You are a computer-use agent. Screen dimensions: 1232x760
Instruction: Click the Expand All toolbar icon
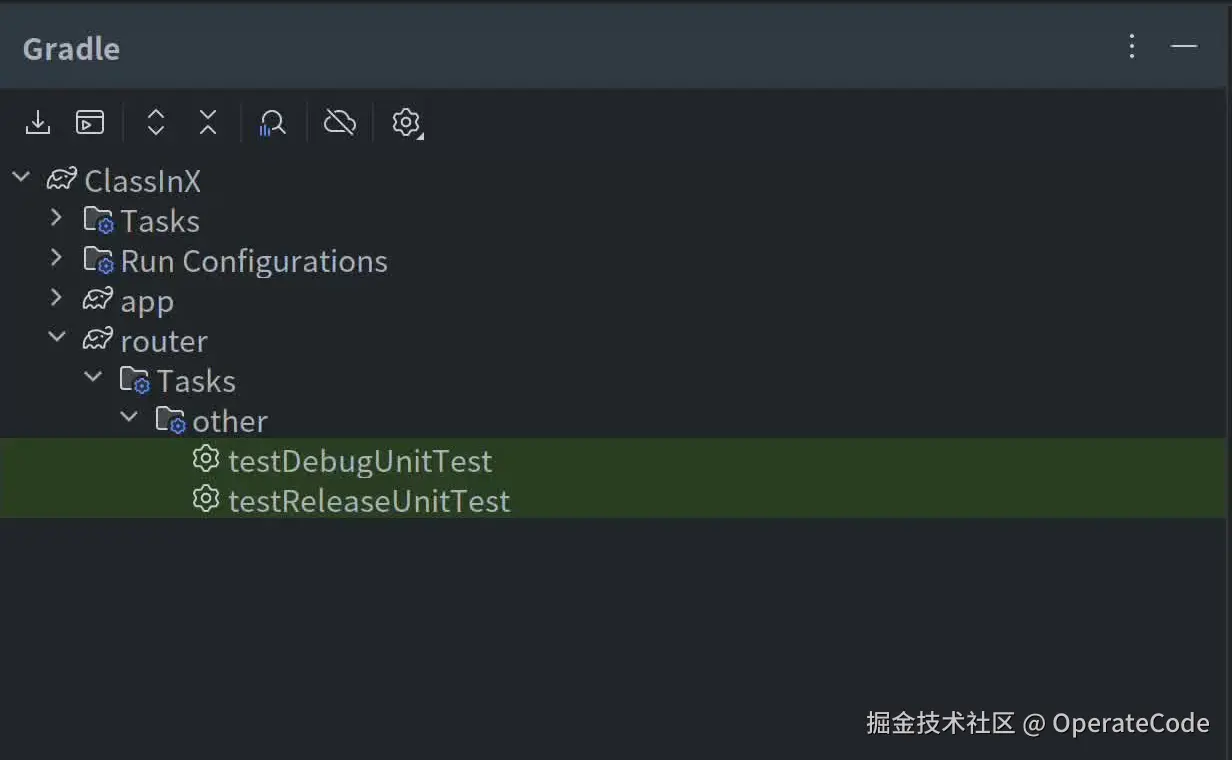click(x=155, y=122)
